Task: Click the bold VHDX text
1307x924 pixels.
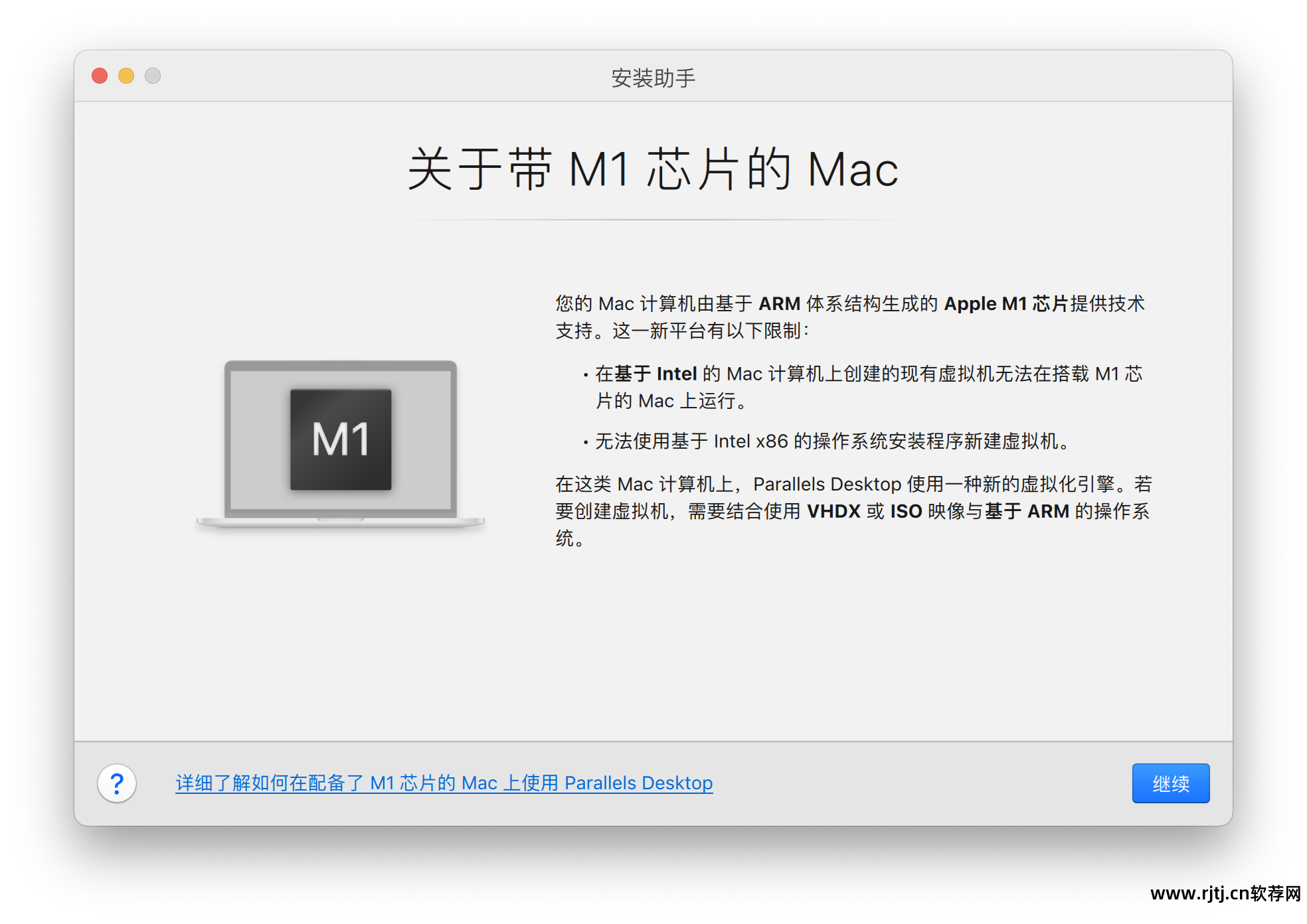Action: point(833,512)
